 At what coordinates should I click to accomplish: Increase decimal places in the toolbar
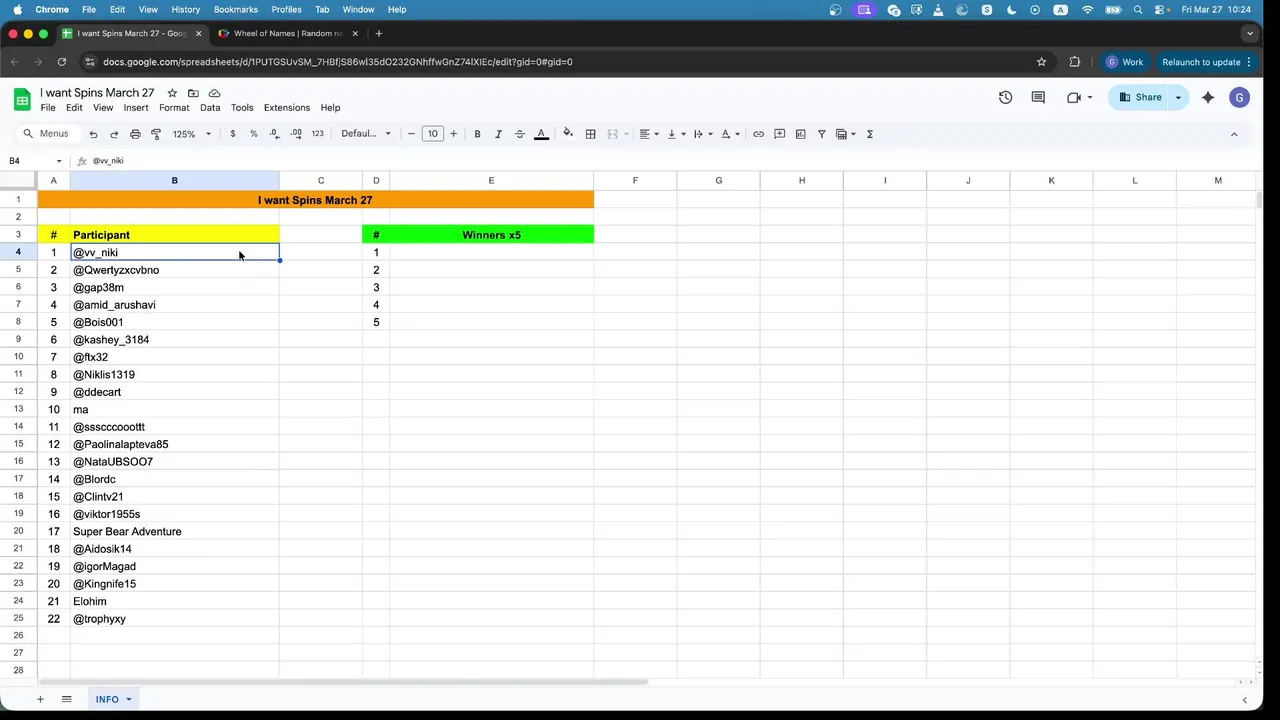pos(296,134)
